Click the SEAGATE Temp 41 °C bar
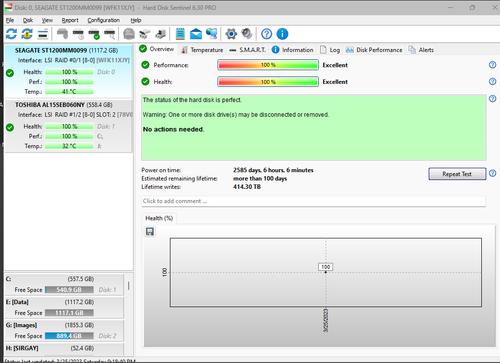 [69, 91]
